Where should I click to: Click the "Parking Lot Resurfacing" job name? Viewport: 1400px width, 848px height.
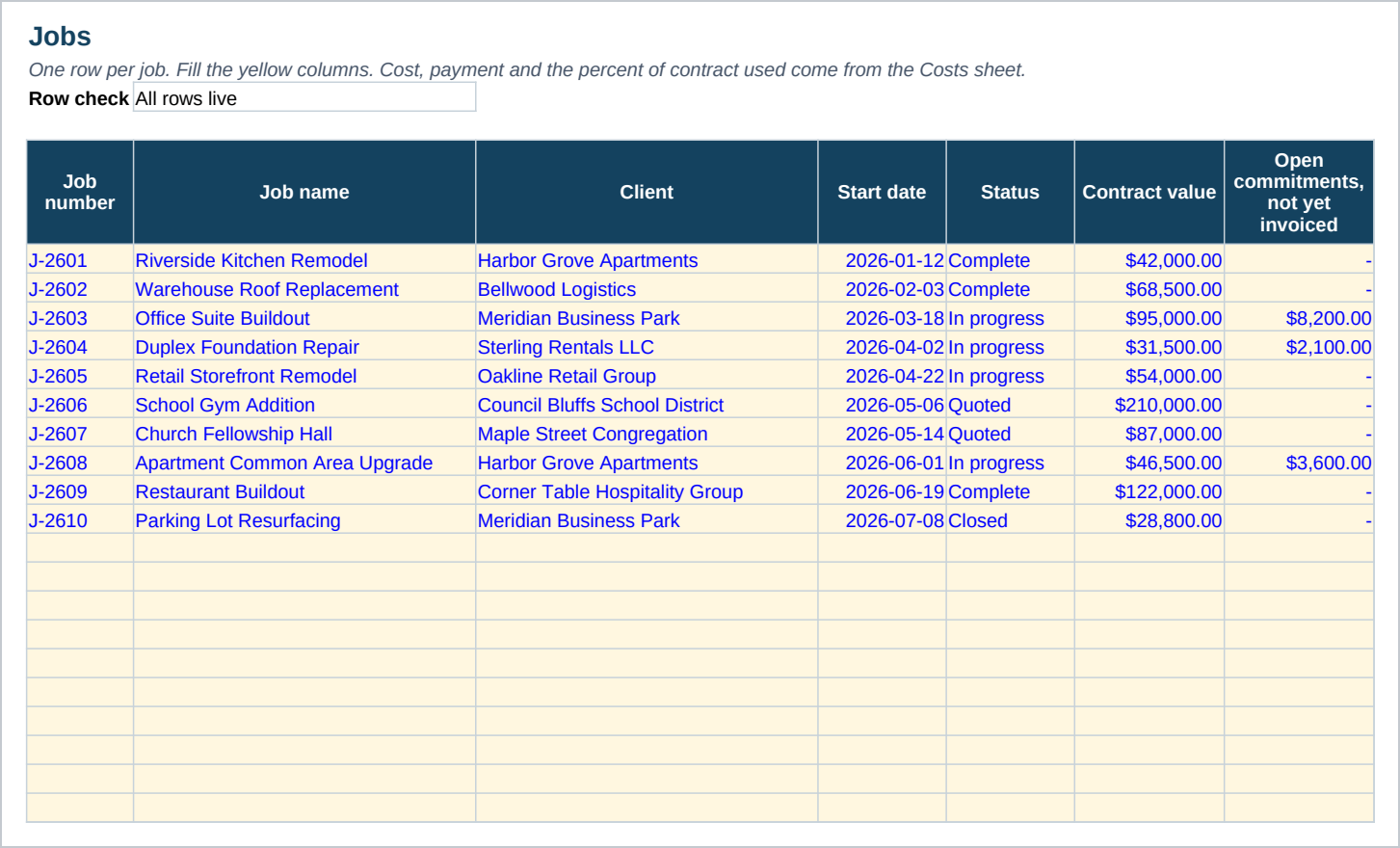click(304, 520)
